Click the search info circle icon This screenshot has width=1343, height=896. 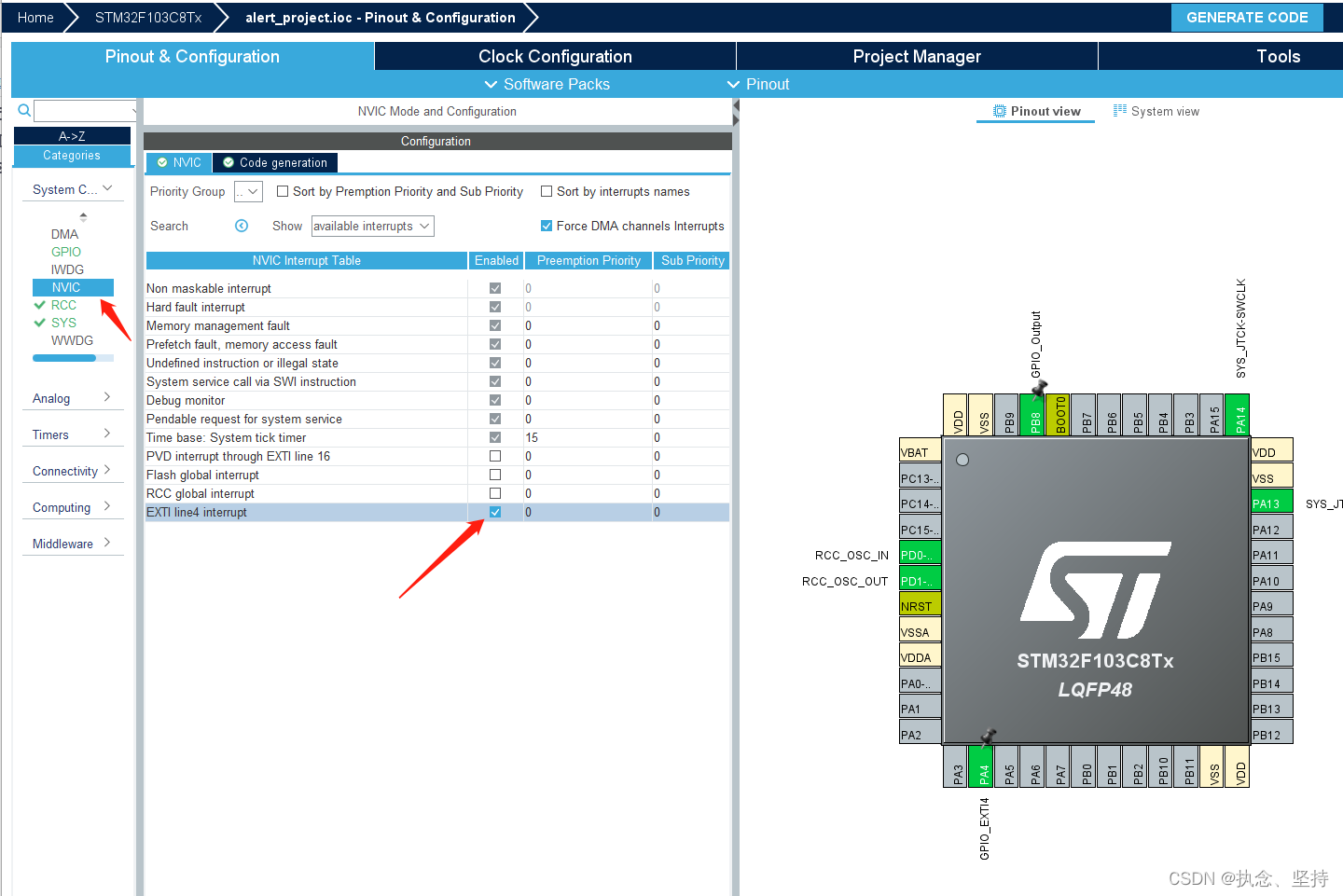click(x=242, y=226)
